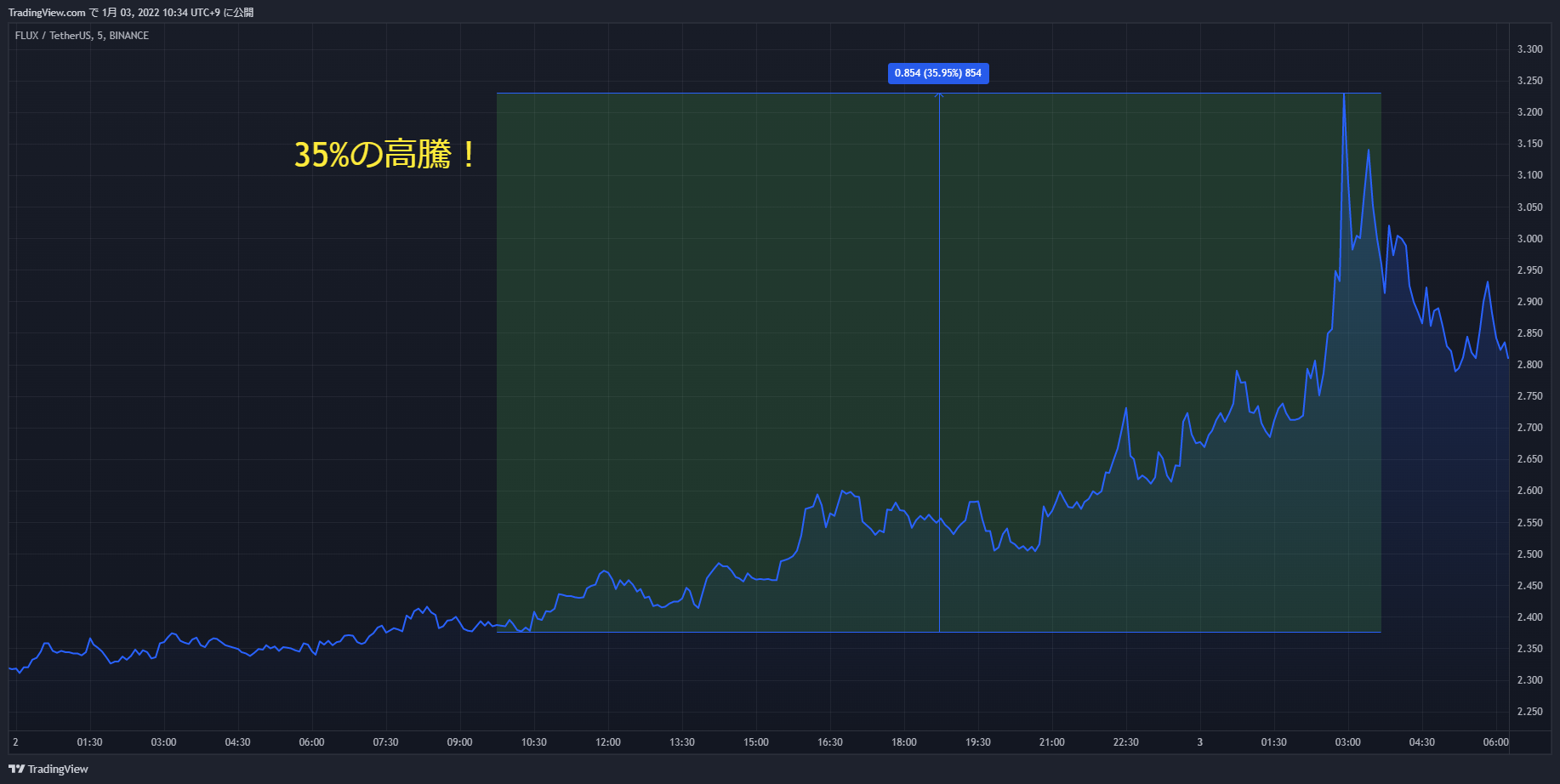Click the 04:30 time label after day 2
Viewport: 1560px width, 784px height.
pyautogui.click(x=237, y=742)
